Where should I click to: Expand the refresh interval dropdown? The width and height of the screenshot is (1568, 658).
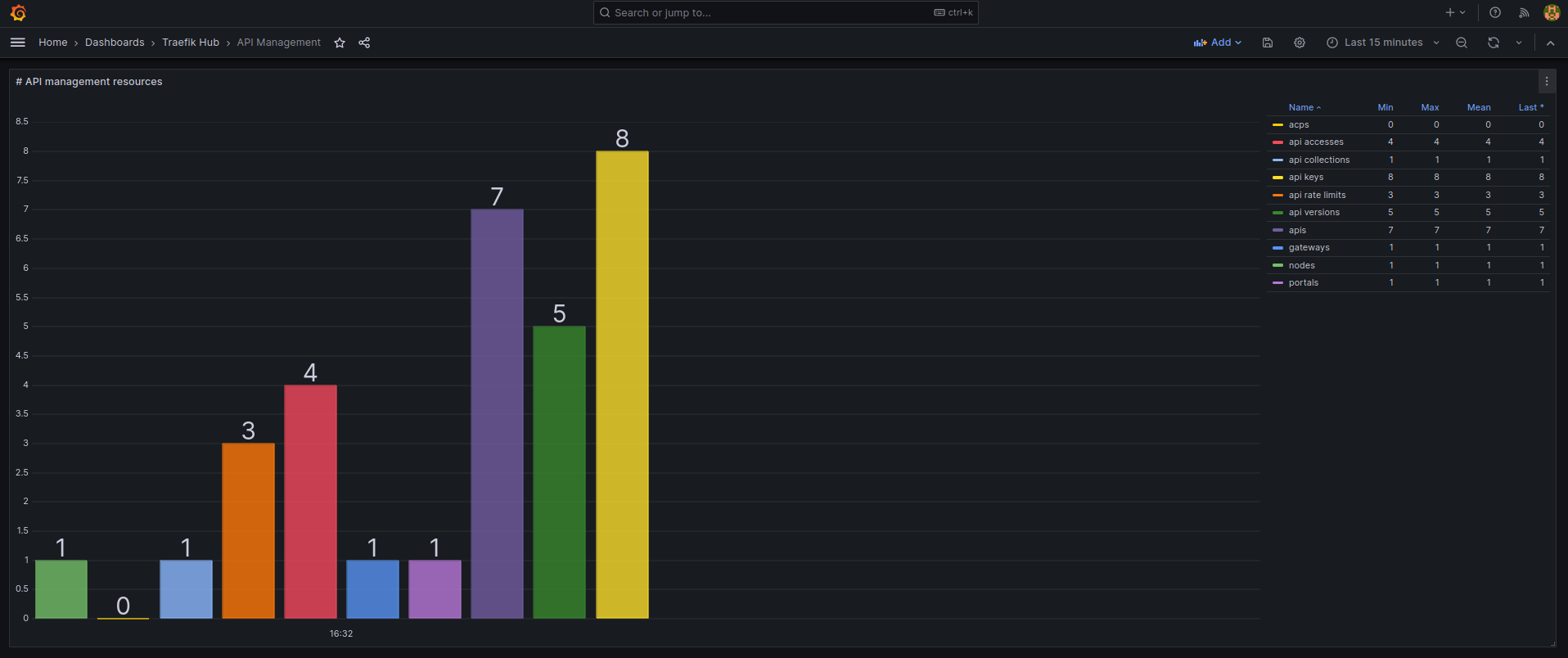[x=1519, y=43]
